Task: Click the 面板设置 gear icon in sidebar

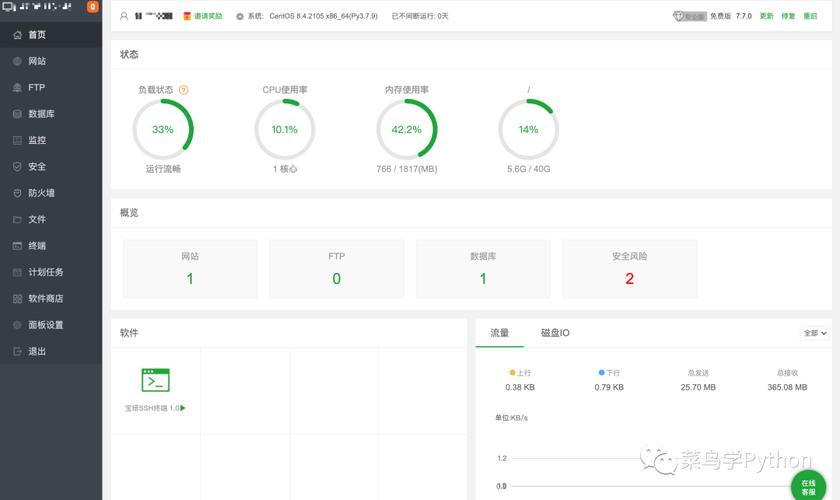Action: (x=17, y=325)
